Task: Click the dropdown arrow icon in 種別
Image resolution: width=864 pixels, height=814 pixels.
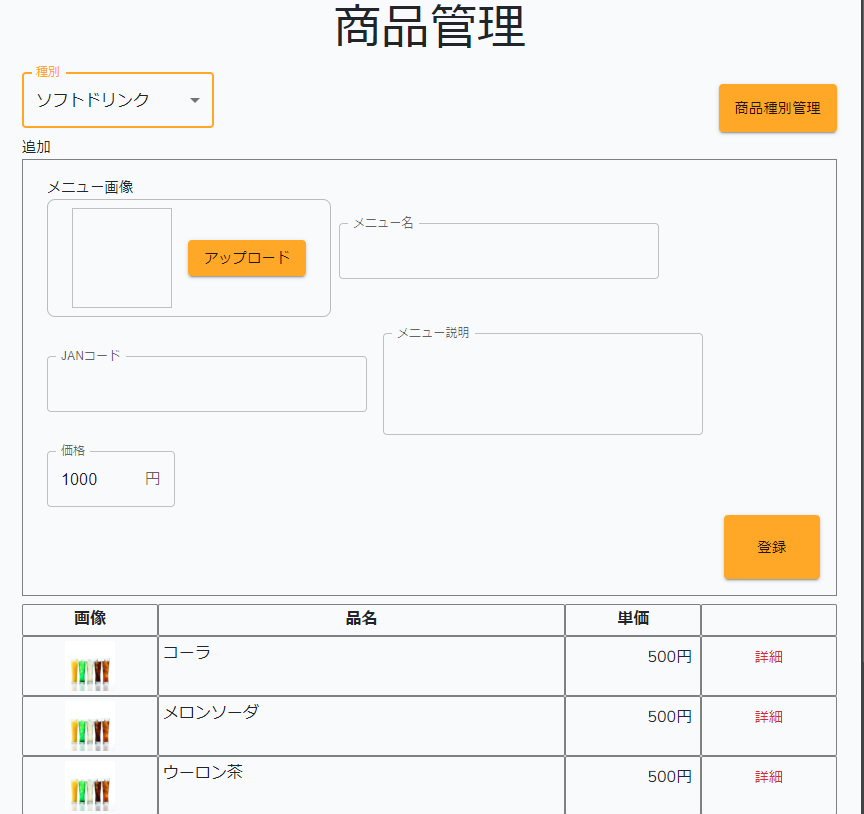Action: pos(195,100)
